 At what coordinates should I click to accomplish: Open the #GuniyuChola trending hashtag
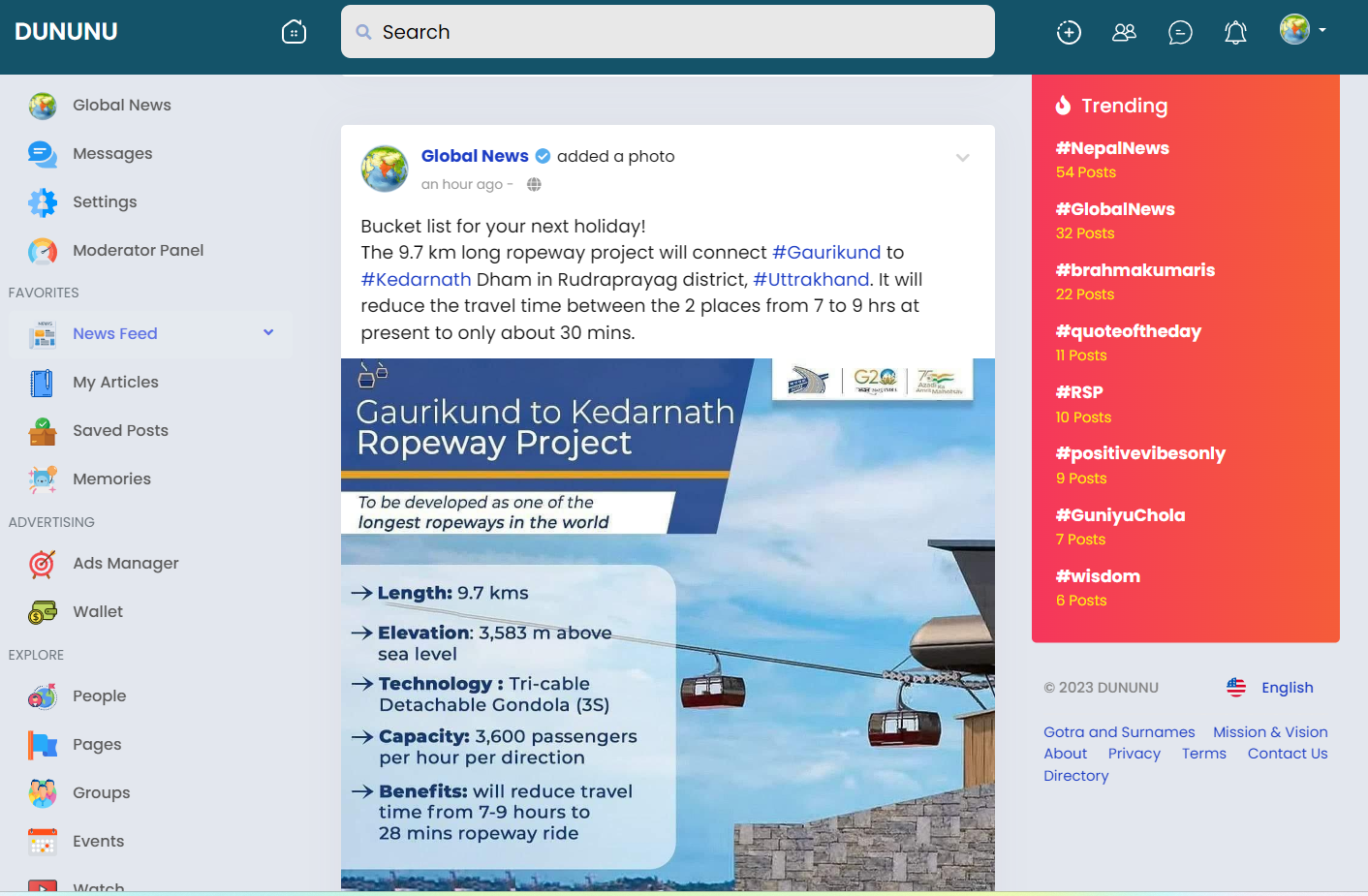tap(1120, 515)
